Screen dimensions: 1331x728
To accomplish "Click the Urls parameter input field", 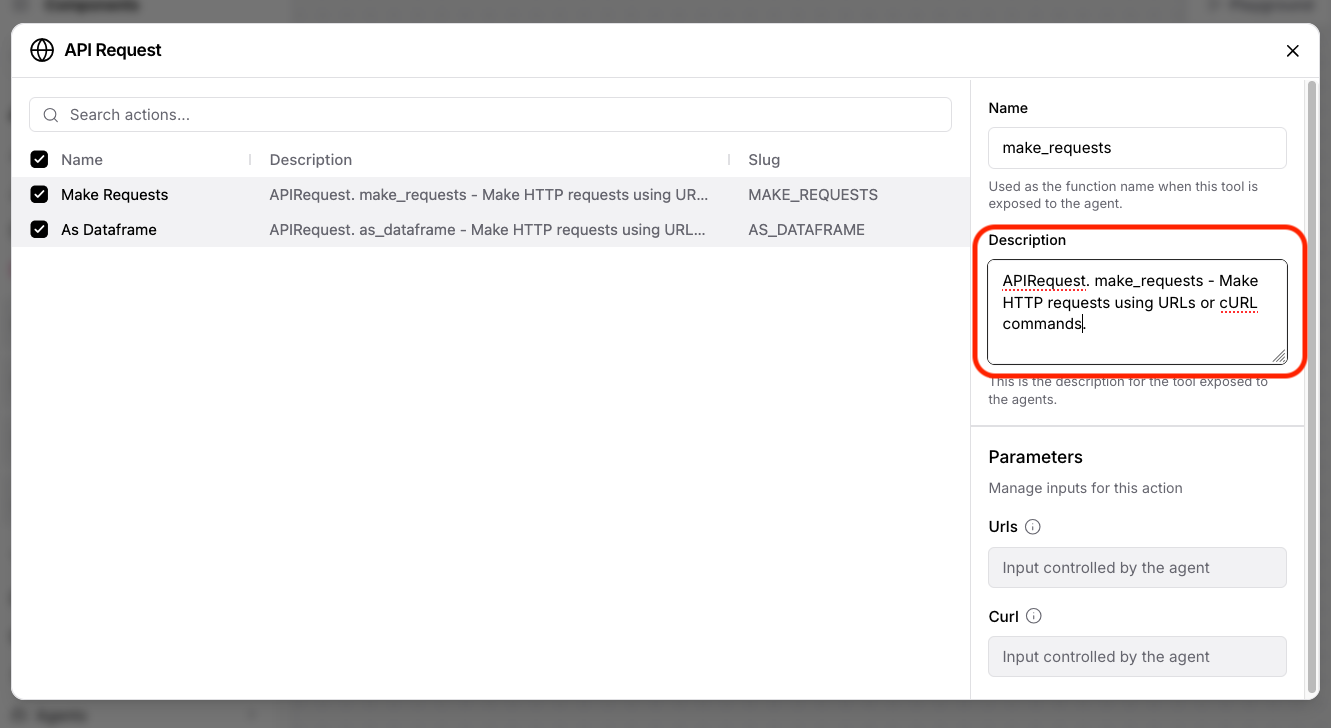I will [1136, 568].
